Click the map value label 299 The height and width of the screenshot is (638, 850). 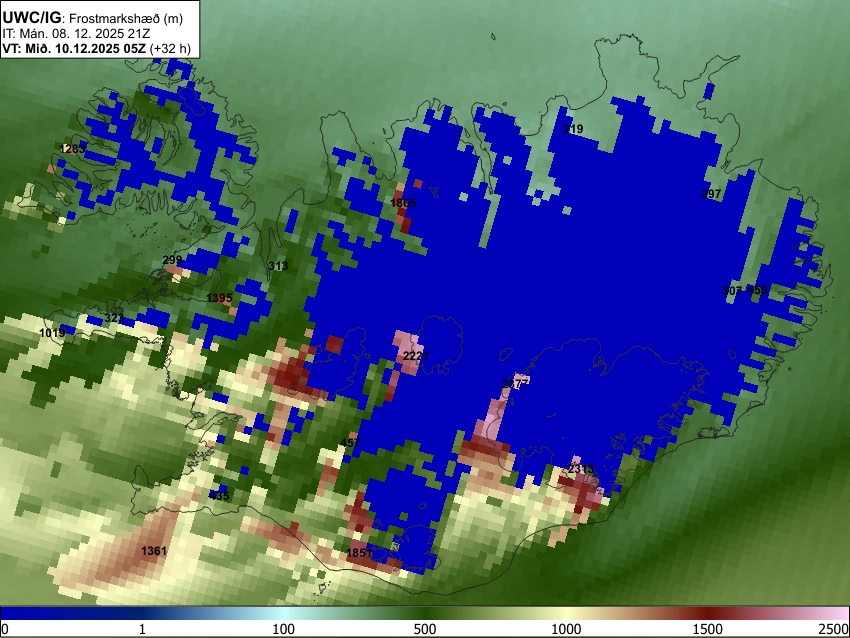[172, 260]
